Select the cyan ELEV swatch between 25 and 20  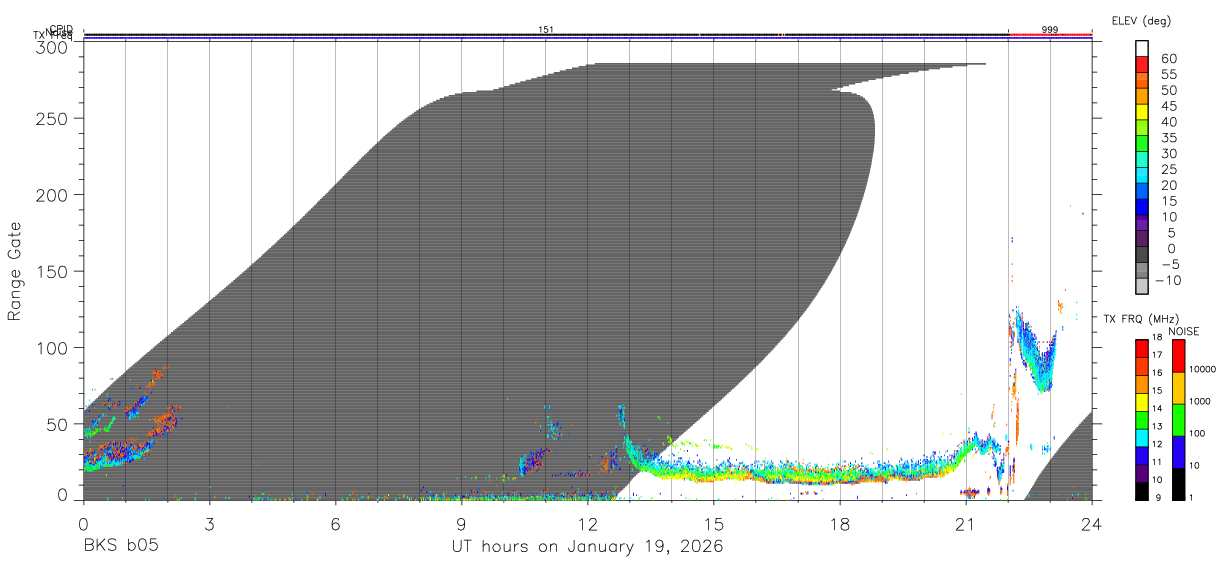(1141, 177)
